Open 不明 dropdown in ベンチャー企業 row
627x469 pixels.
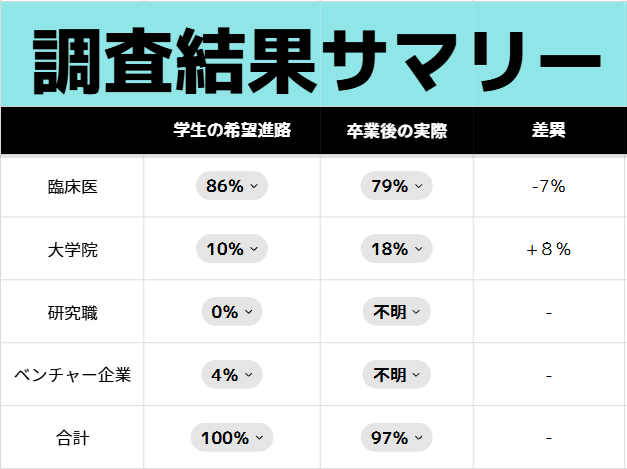(x=396, y=375)
